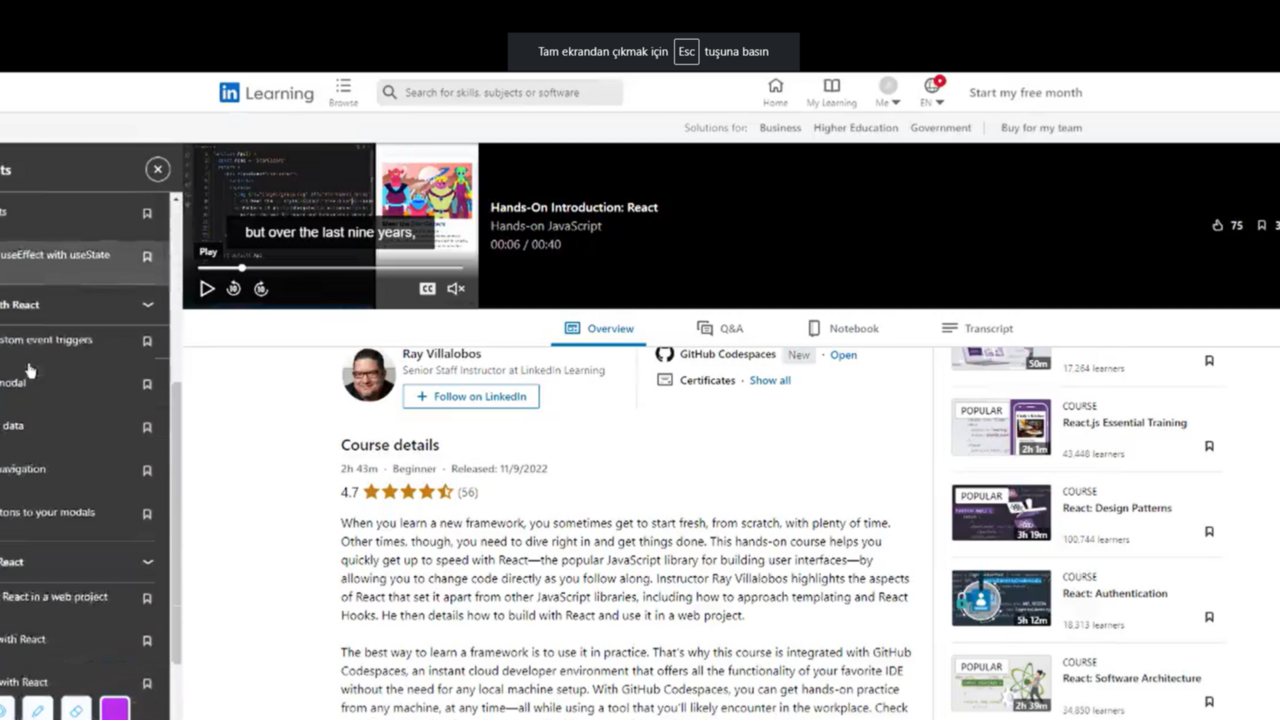Switch to the Q&A tab
This screenshot has width=1280, height=720.
click(720, 328)
